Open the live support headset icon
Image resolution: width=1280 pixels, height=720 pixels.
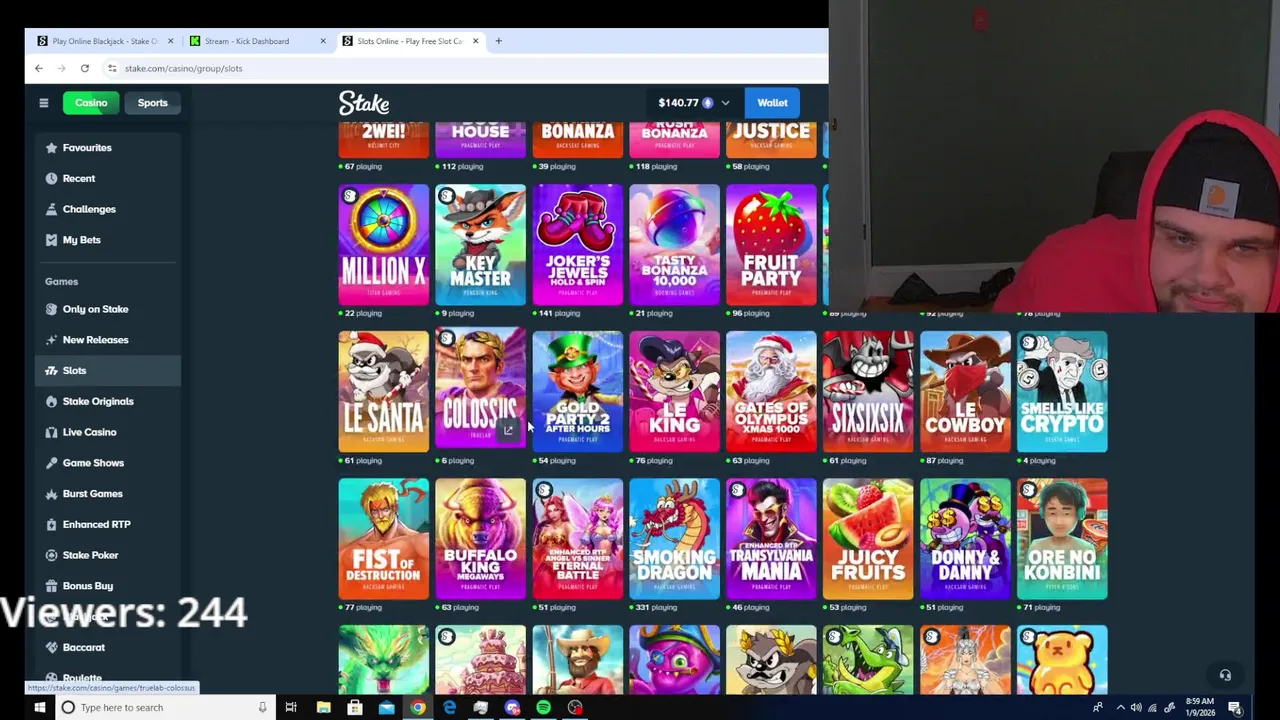click(x=1225, y=675)
